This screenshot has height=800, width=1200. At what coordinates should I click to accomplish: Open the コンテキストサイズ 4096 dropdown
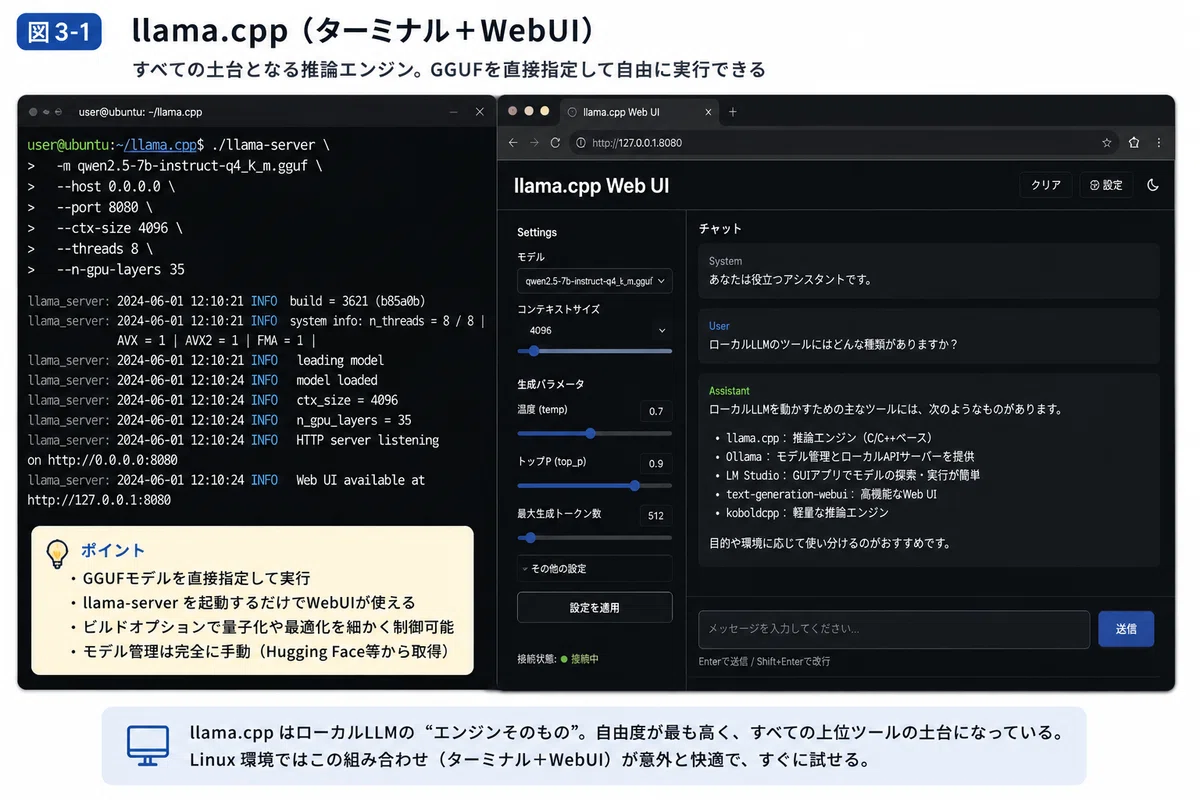(x=595, y=330)
